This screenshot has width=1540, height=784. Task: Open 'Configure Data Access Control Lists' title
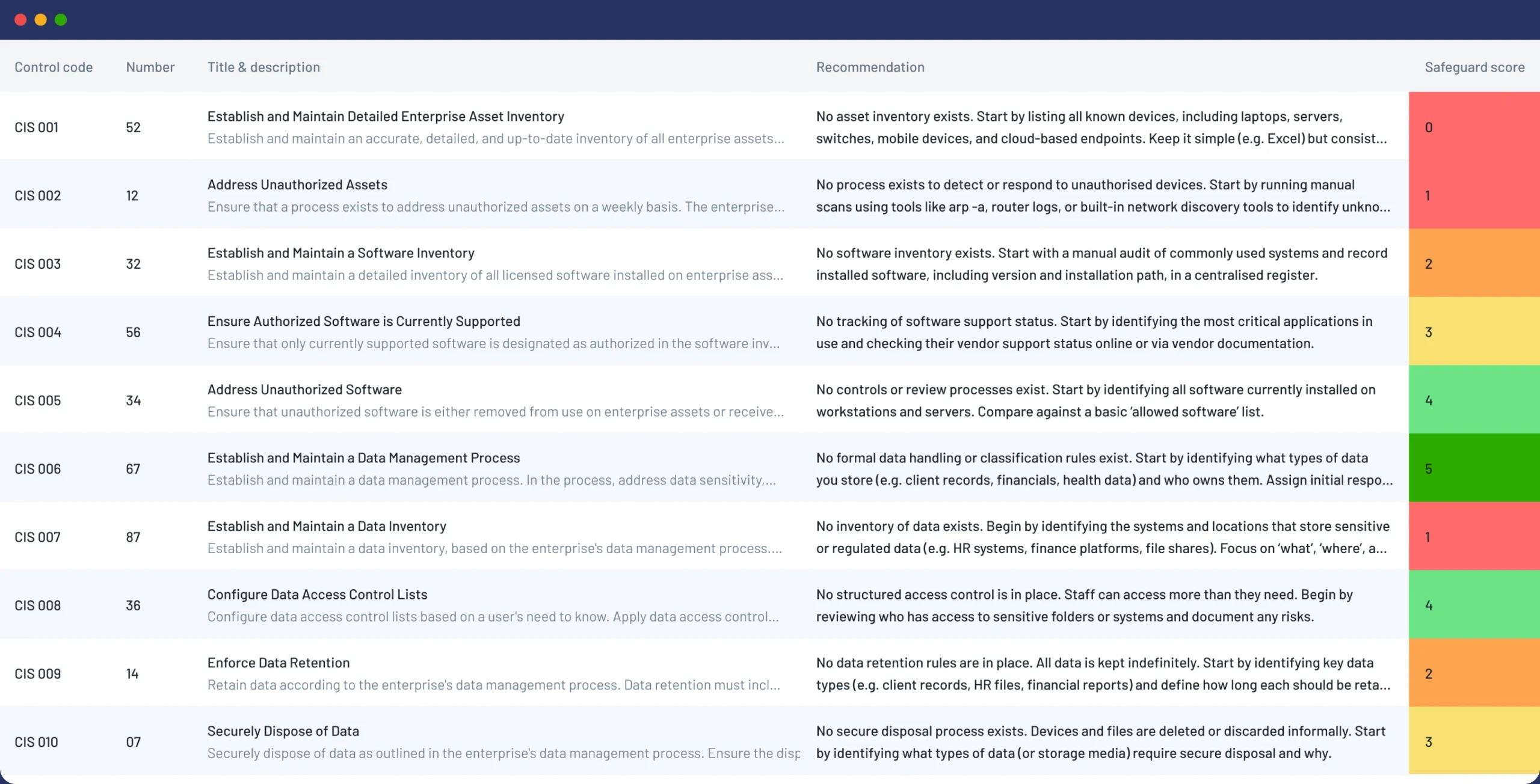pyautogui.click(x=317, y=595)
